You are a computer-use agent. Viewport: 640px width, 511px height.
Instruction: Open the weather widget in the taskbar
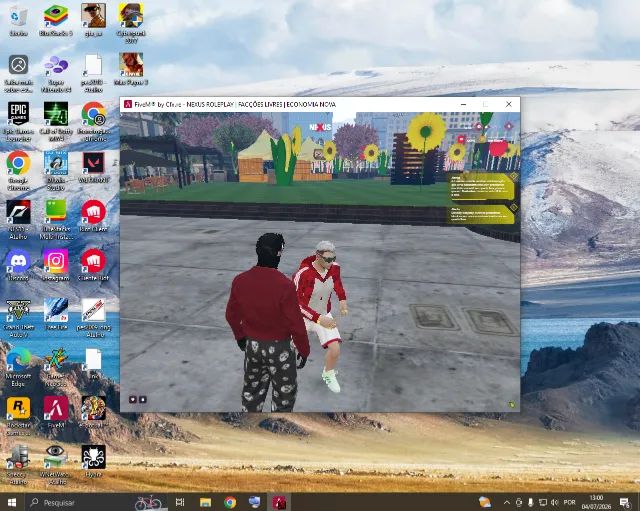(484, 502)
